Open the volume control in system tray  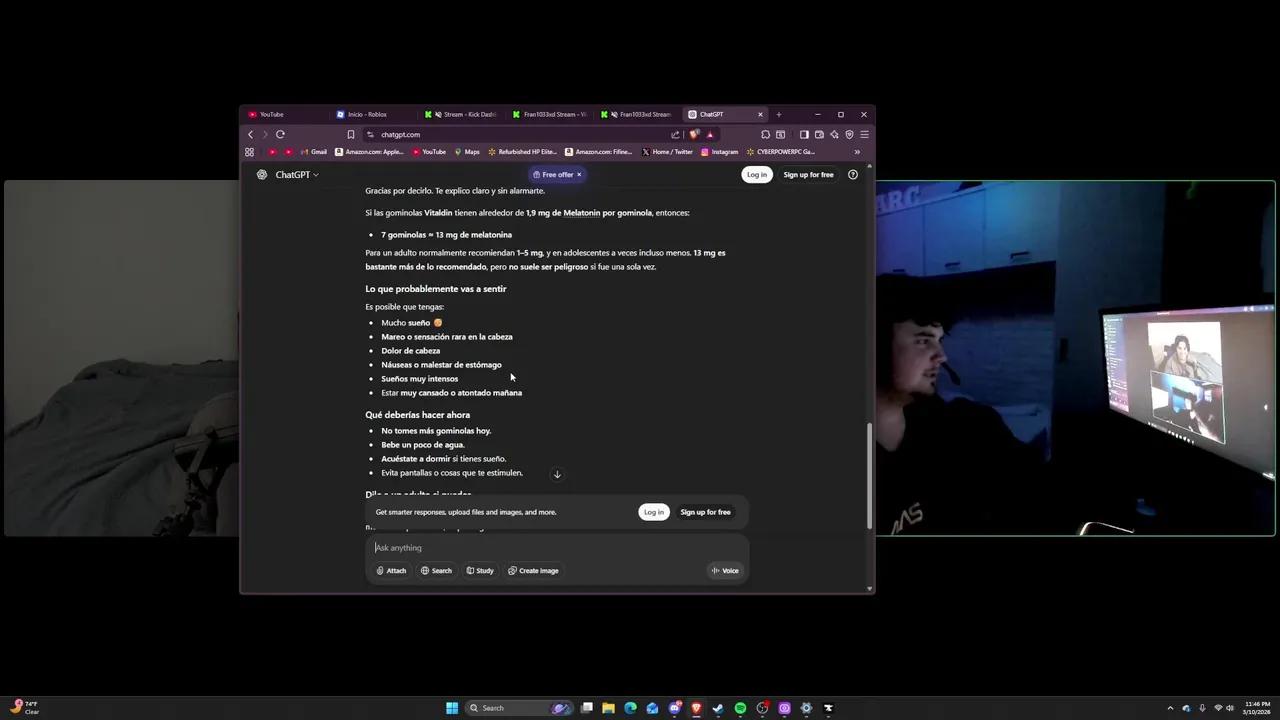1230,708
